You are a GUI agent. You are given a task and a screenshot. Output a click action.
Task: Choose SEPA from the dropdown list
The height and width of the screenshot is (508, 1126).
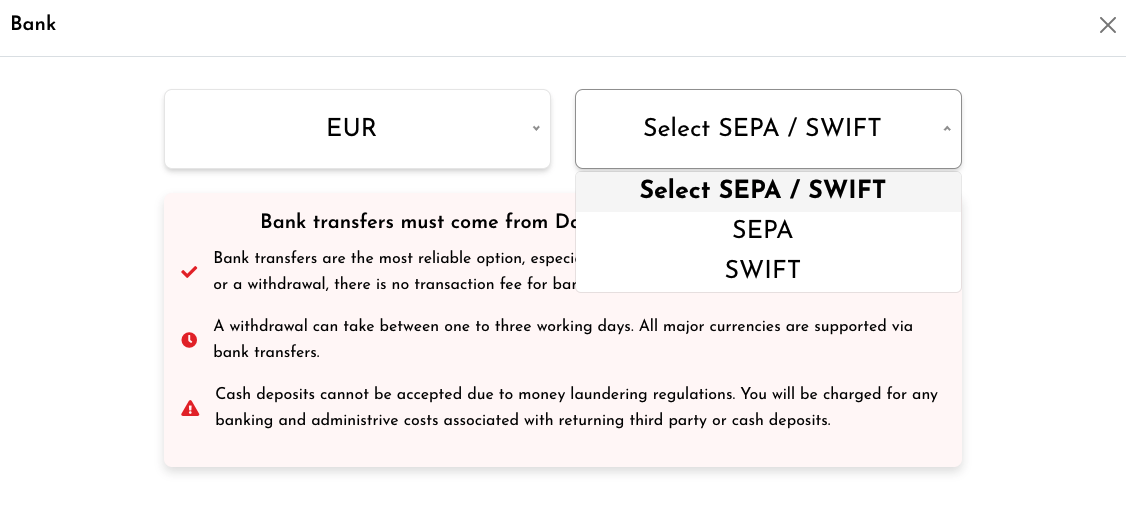coord(762,230)
